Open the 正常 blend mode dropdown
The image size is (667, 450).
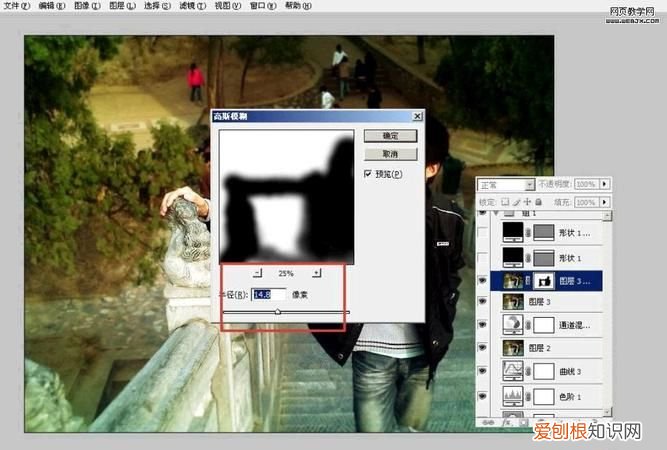coord(506,185)
